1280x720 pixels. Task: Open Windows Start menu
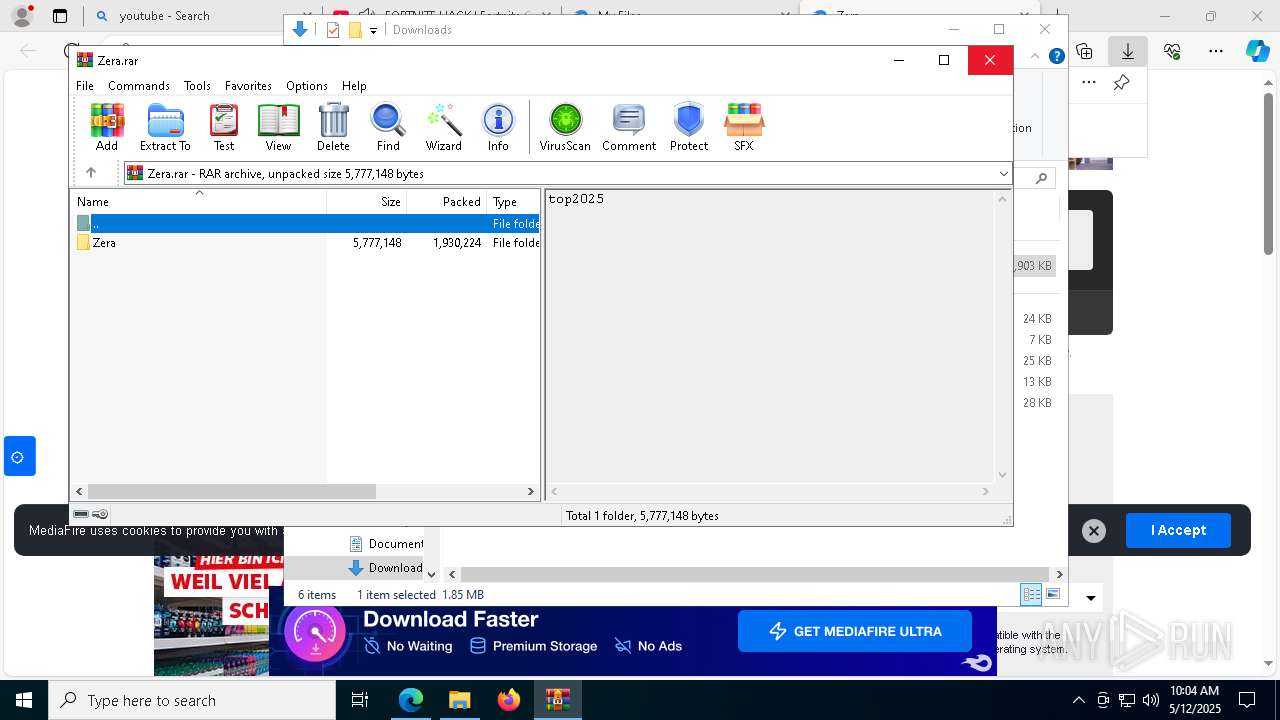[x=24, y=700]
